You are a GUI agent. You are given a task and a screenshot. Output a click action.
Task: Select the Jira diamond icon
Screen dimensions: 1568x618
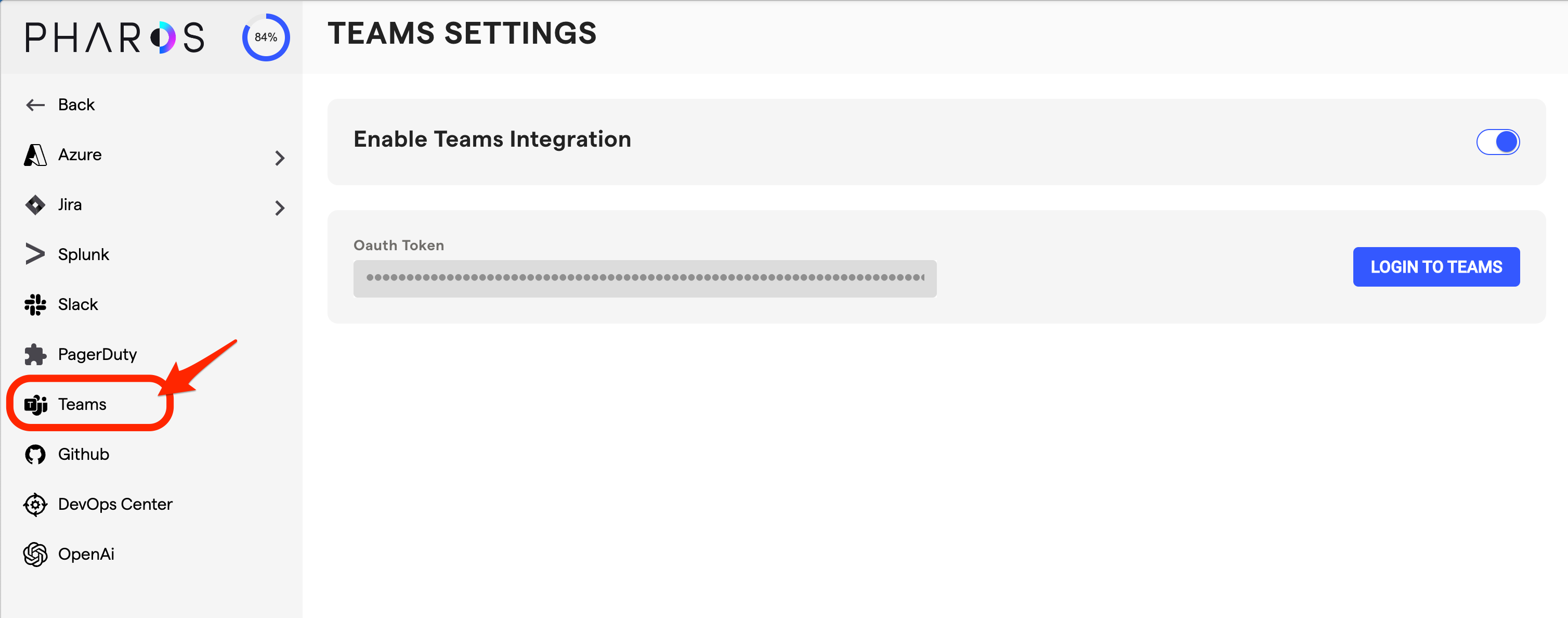[35, 205]
